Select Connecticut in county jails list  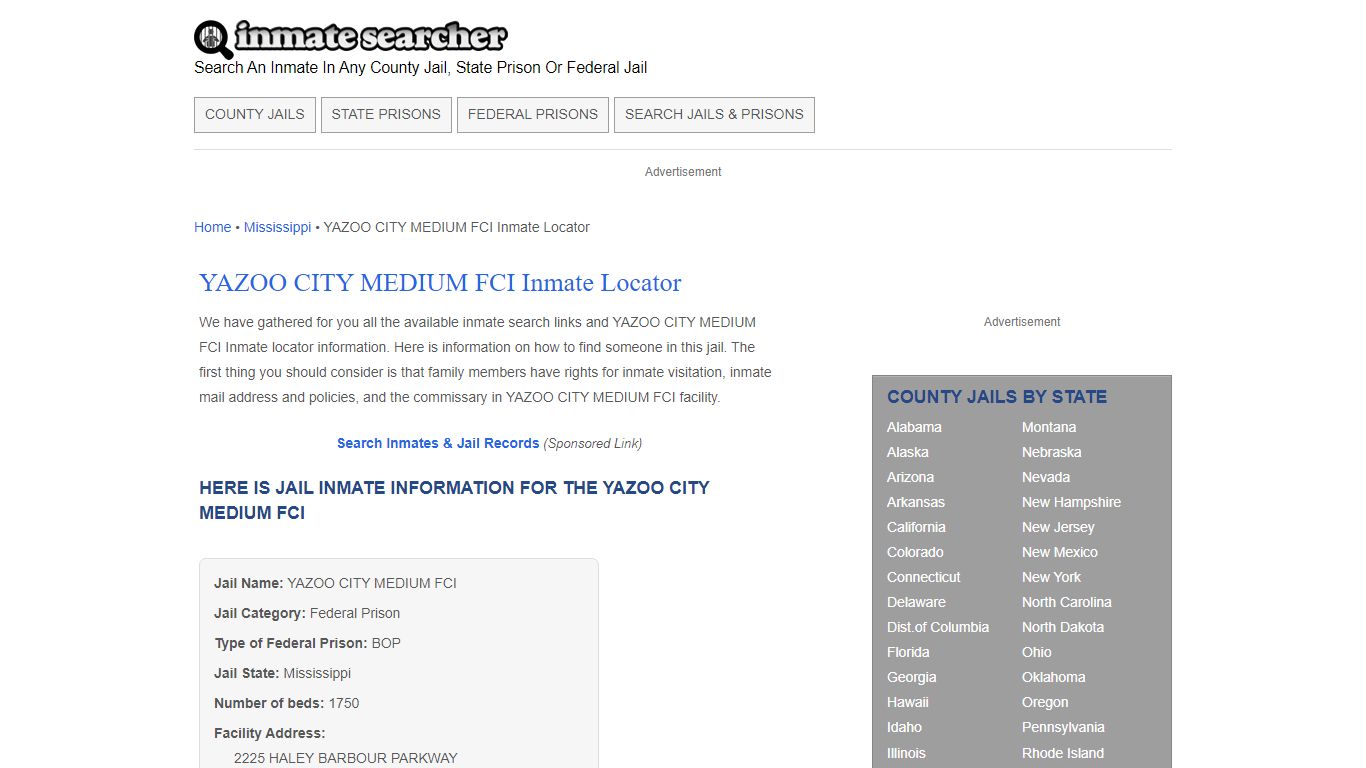(x=923, y=577)
